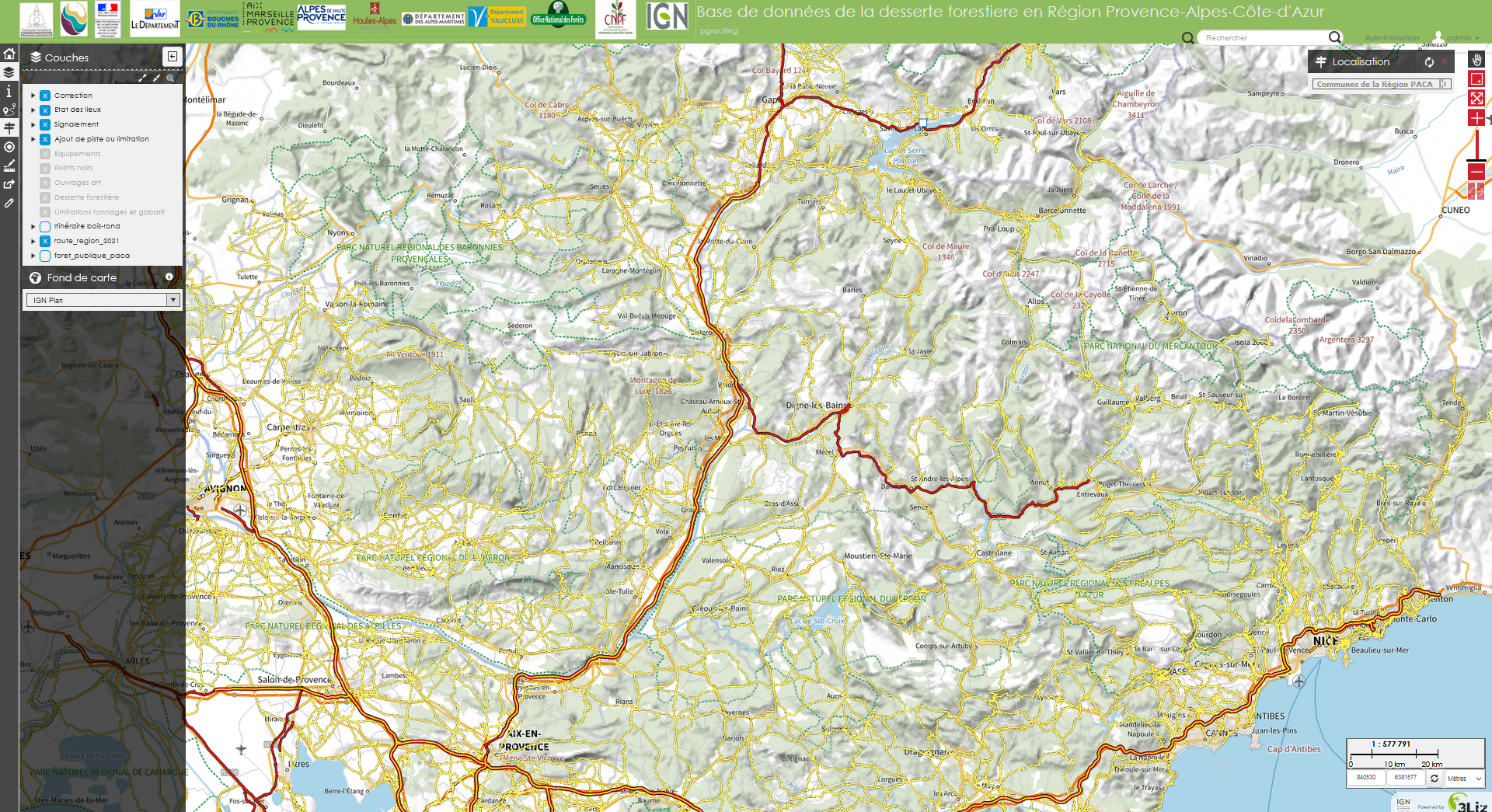Viewport: 1492px width, 812px height.
Task: Click the X coordinate field 840530
Action: 1366,778
